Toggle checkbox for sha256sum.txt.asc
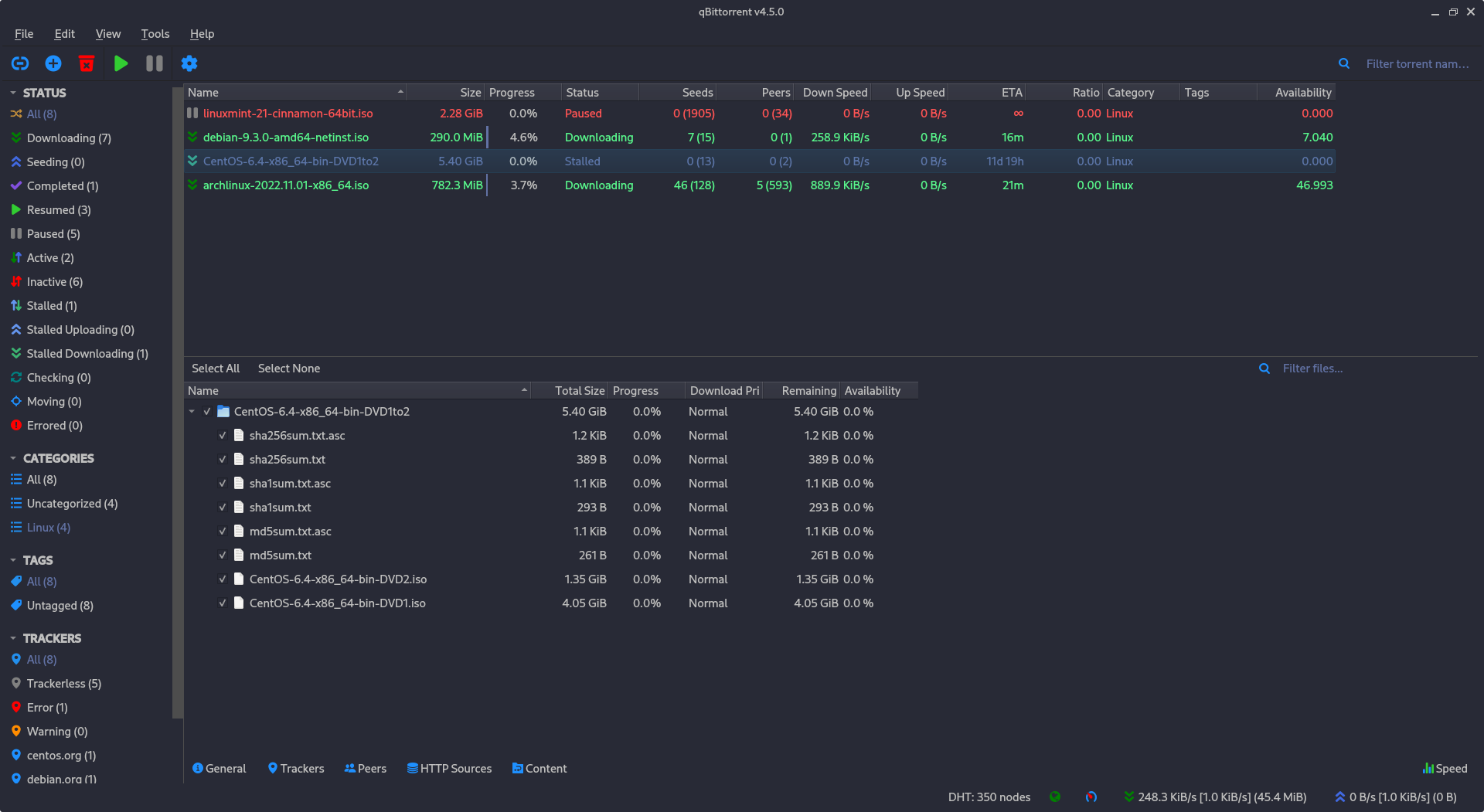This screenshot has width=1484, height=812. click(223, 436)
